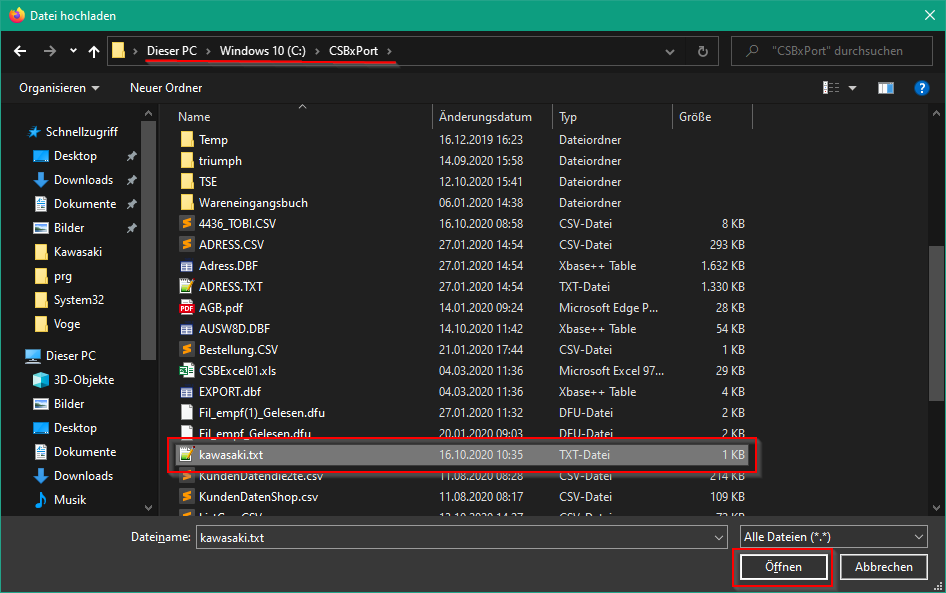The width and height of the screenshot is (946, 593).
Task: Sort by the Größe column header
Action: pos(695,117)
